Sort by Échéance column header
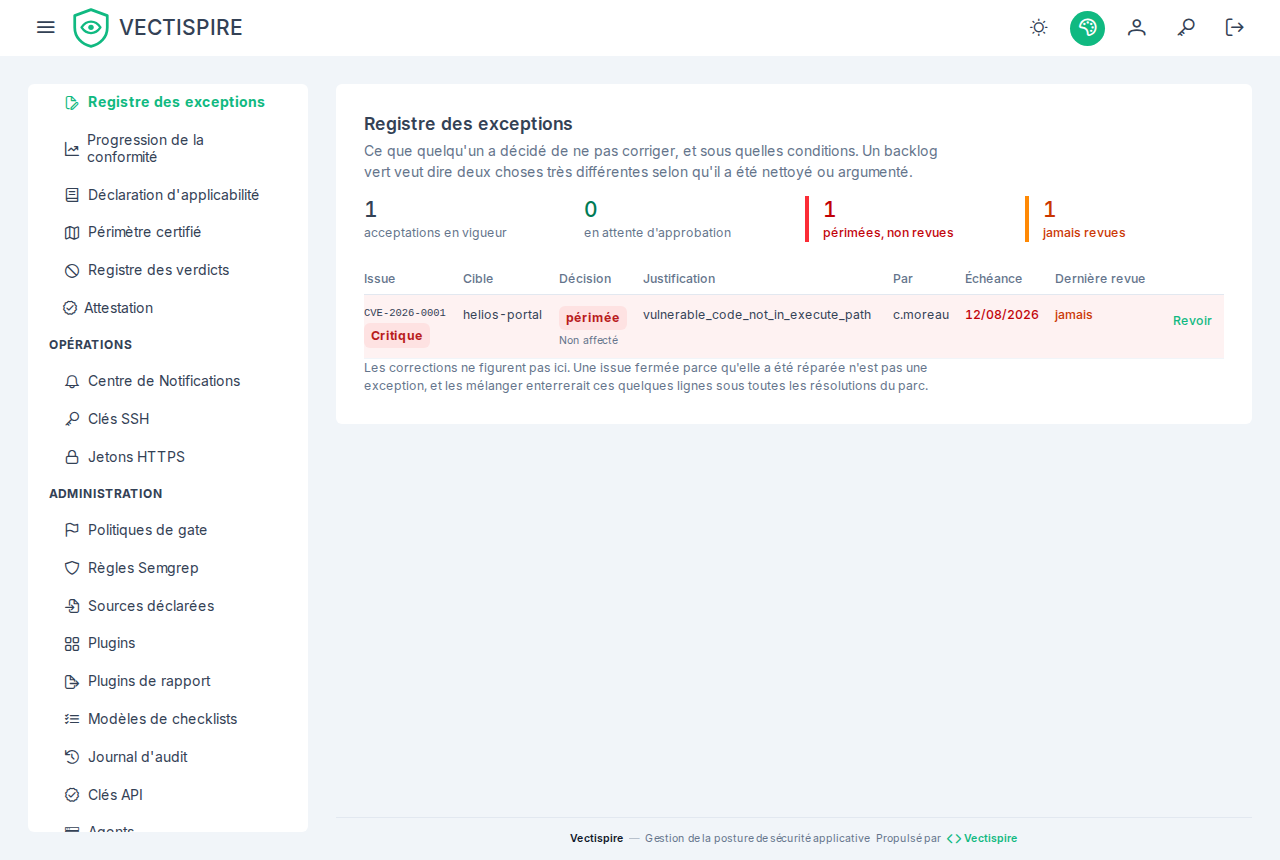The width and height of the screenshot is (1280, 860). pos(993,279)
